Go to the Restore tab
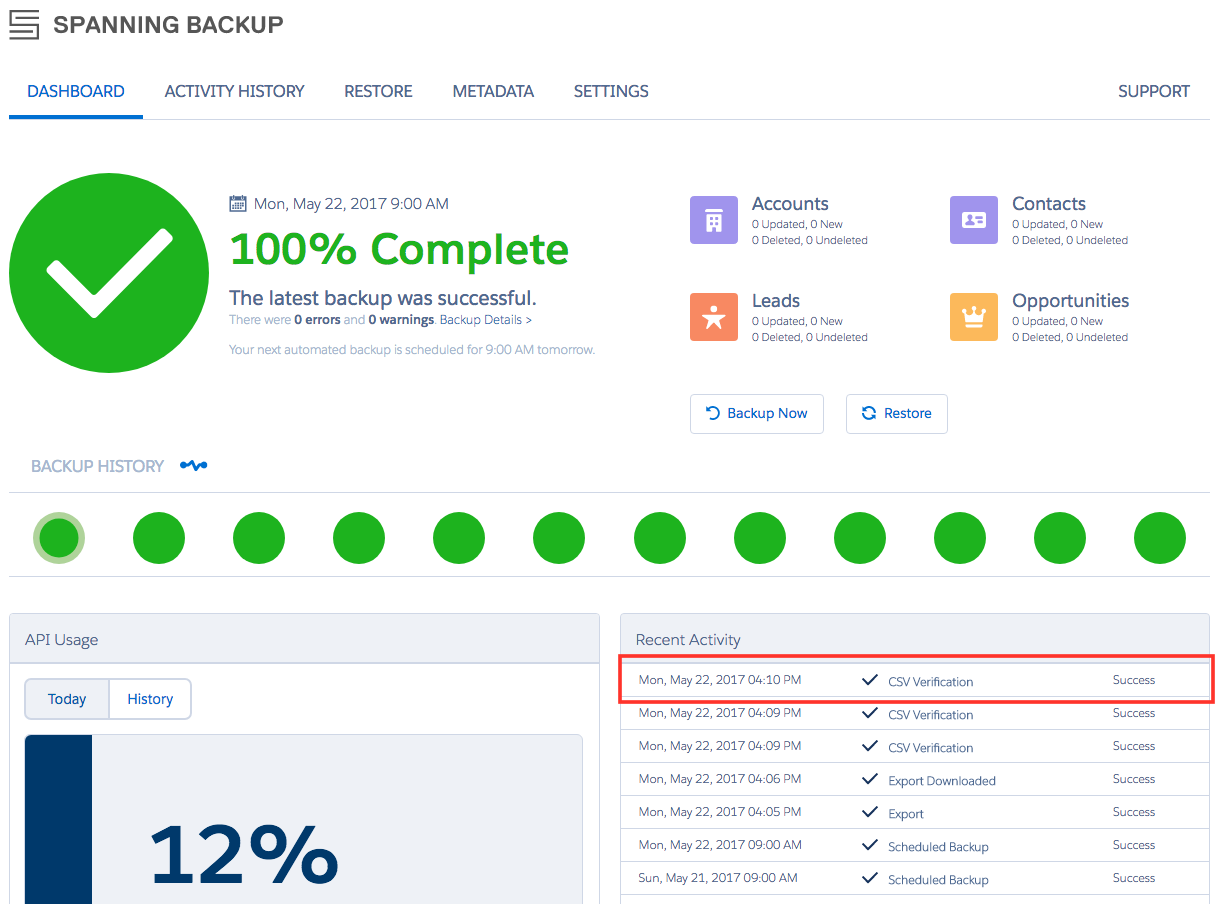1217x904 pixels. click(x=378, y=91)
